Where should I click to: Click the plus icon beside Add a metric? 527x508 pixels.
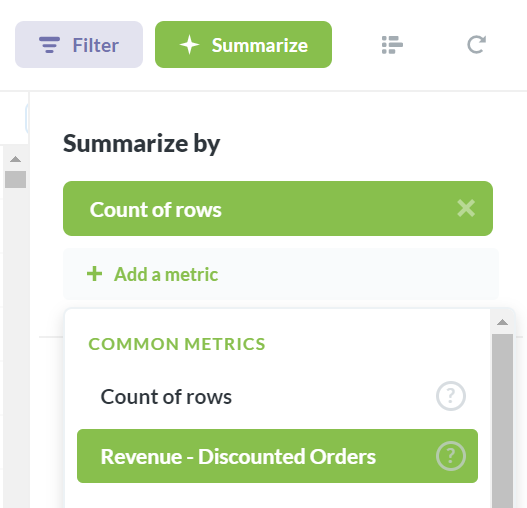(x=94, y=274)
